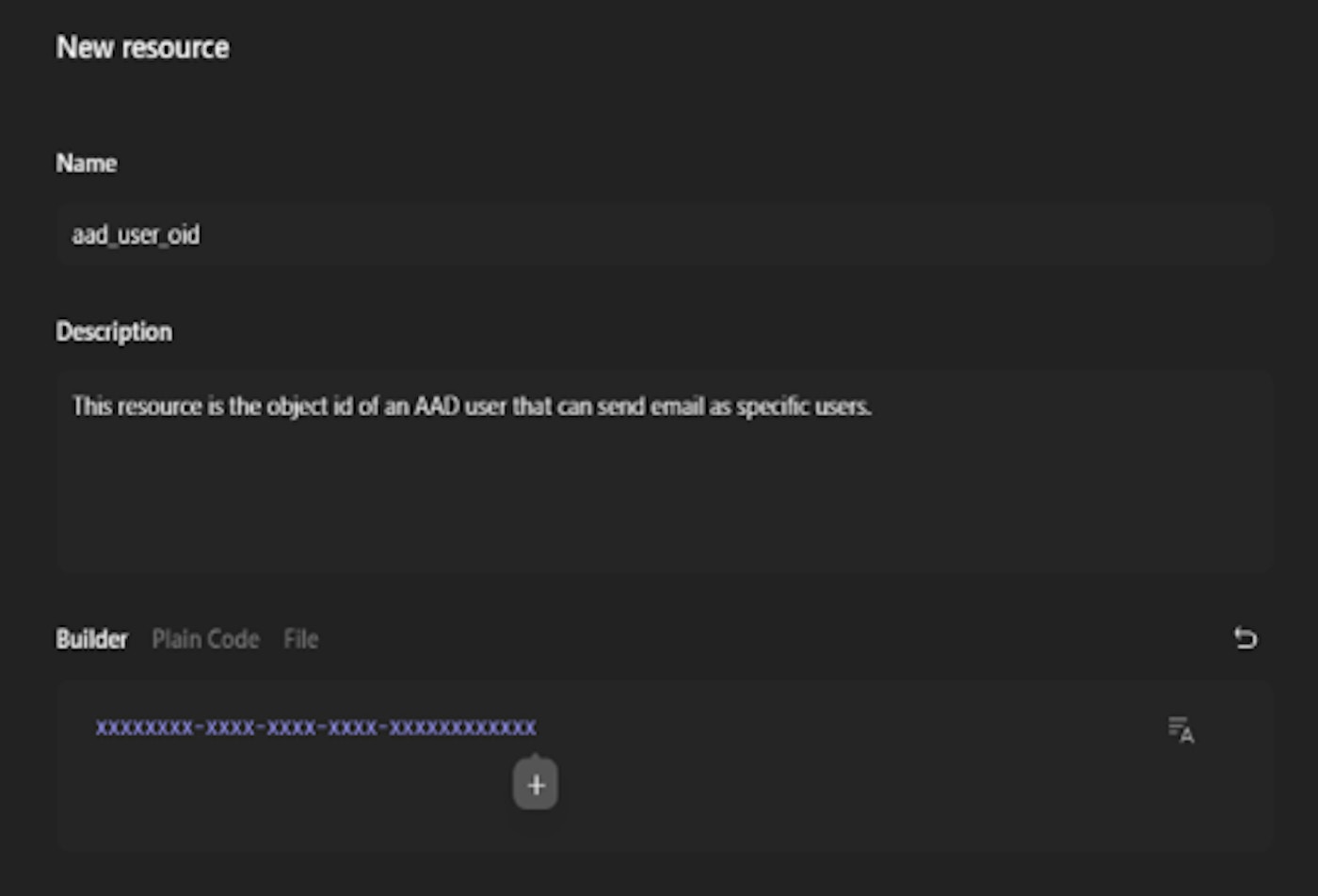Click the undo arrow icon beside the tabs
This screenshot has height=896, width=1318.
(x=1245, y=638)
